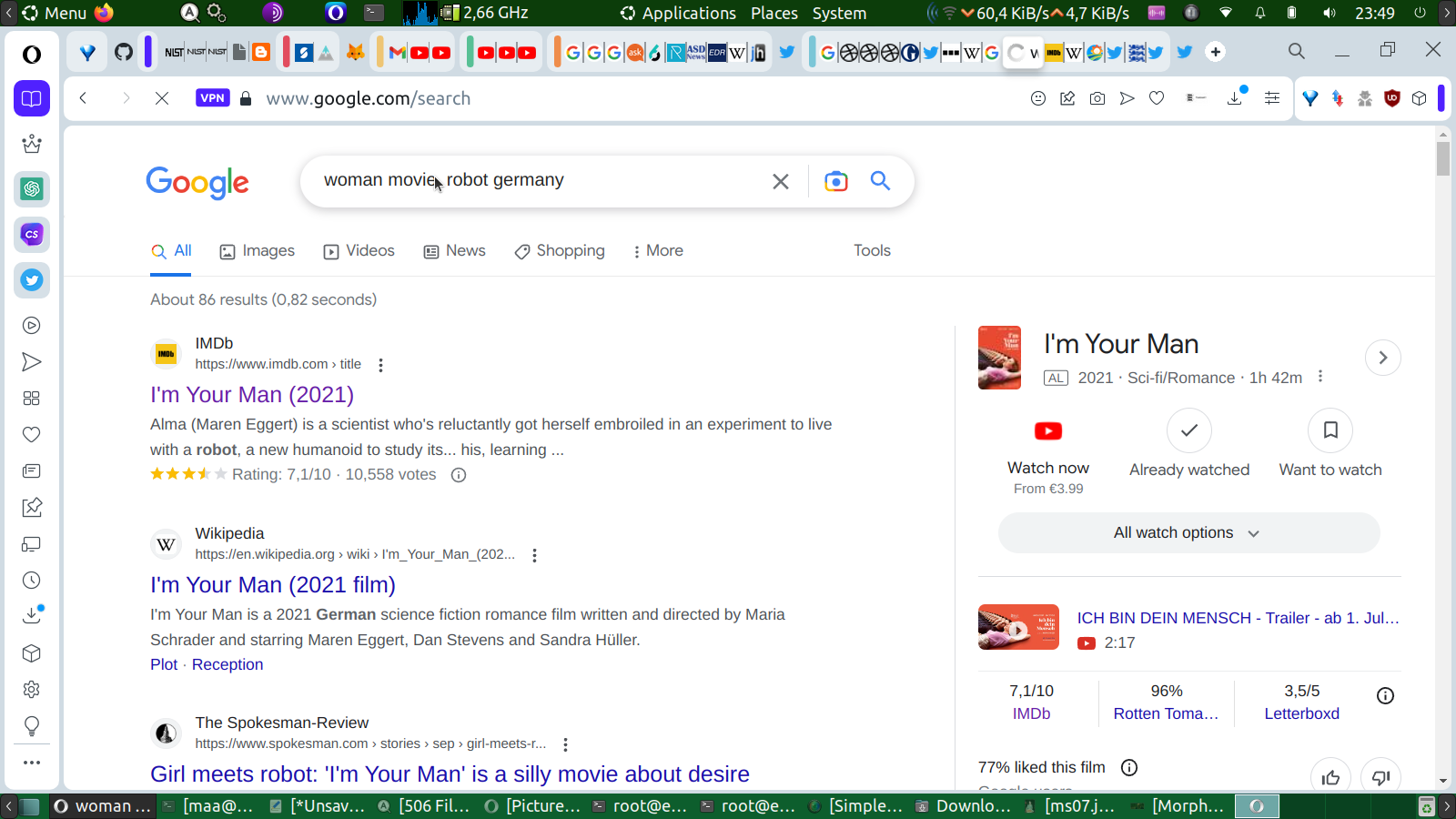Open the Player icon in Opera sidebar
The width and height of the screenshot is (1456, 819).
click(x=32, y=326)
